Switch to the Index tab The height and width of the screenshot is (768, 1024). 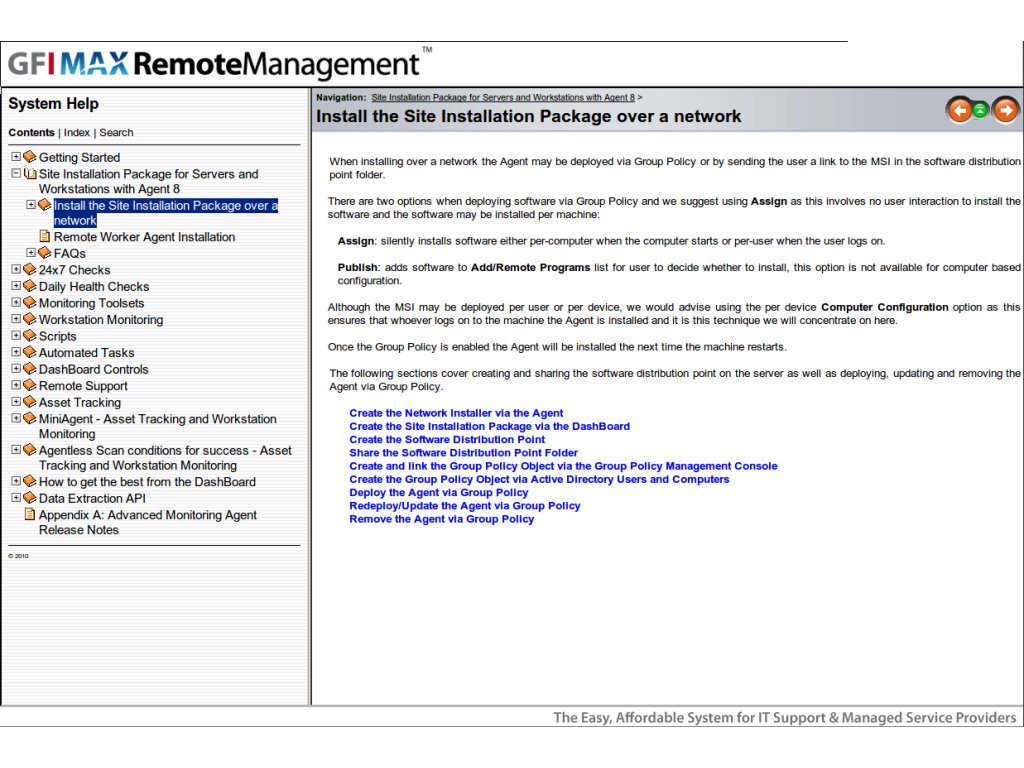click(77, 133)
